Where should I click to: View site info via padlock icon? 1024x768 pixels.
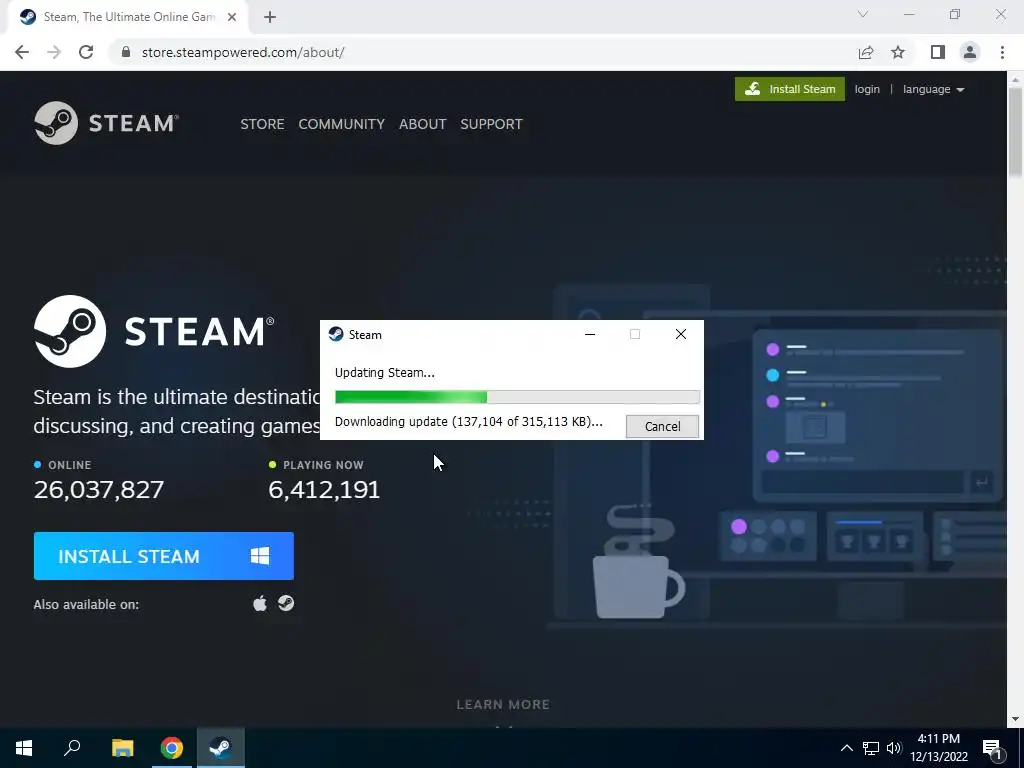click(x=125, y=52)
